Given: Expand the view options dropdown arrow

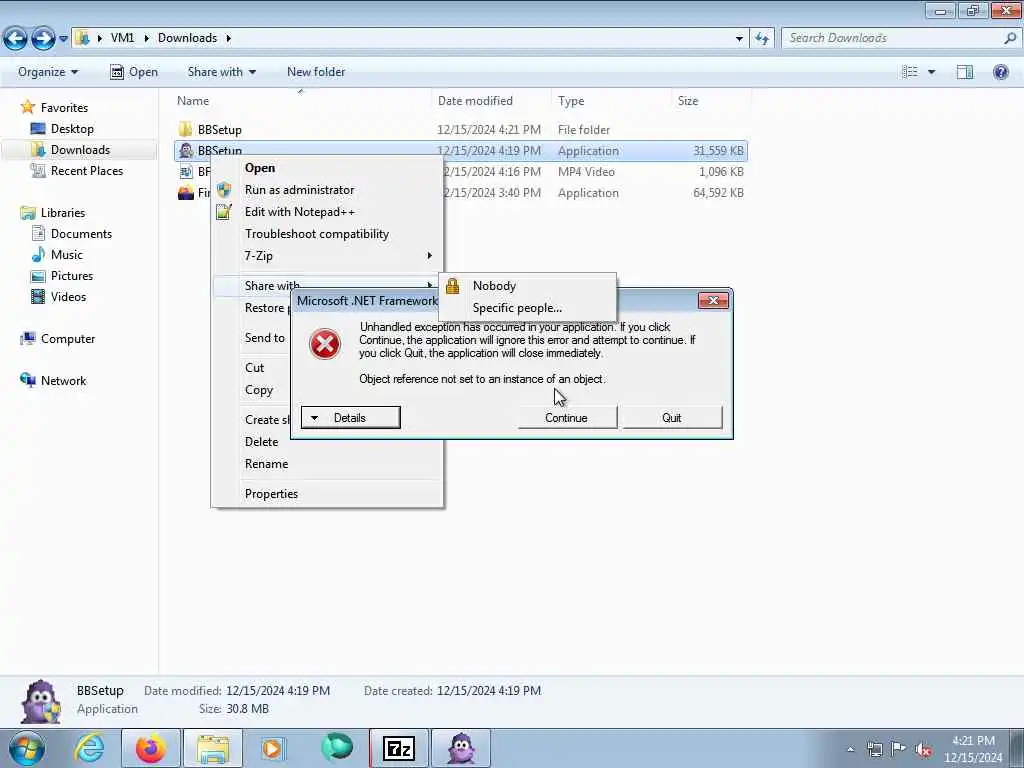Looking at the screenshot, I should [x=931, y=72].
